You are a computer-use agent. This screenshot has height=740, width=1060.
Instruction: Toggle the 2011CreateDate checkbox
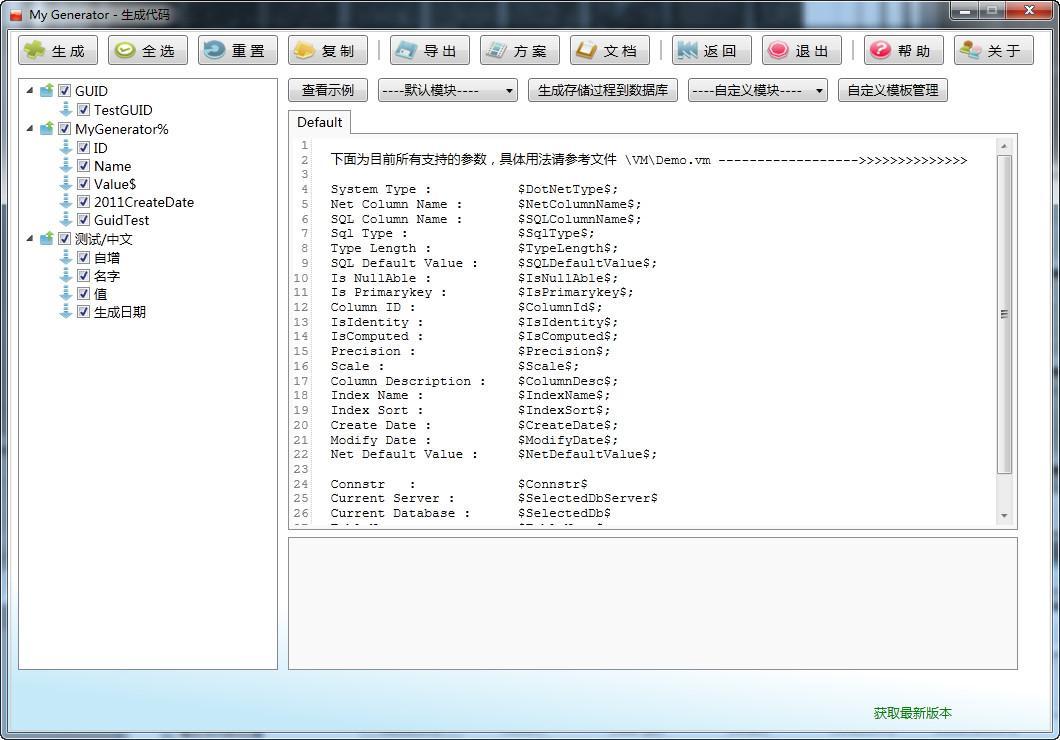(84, 202)
